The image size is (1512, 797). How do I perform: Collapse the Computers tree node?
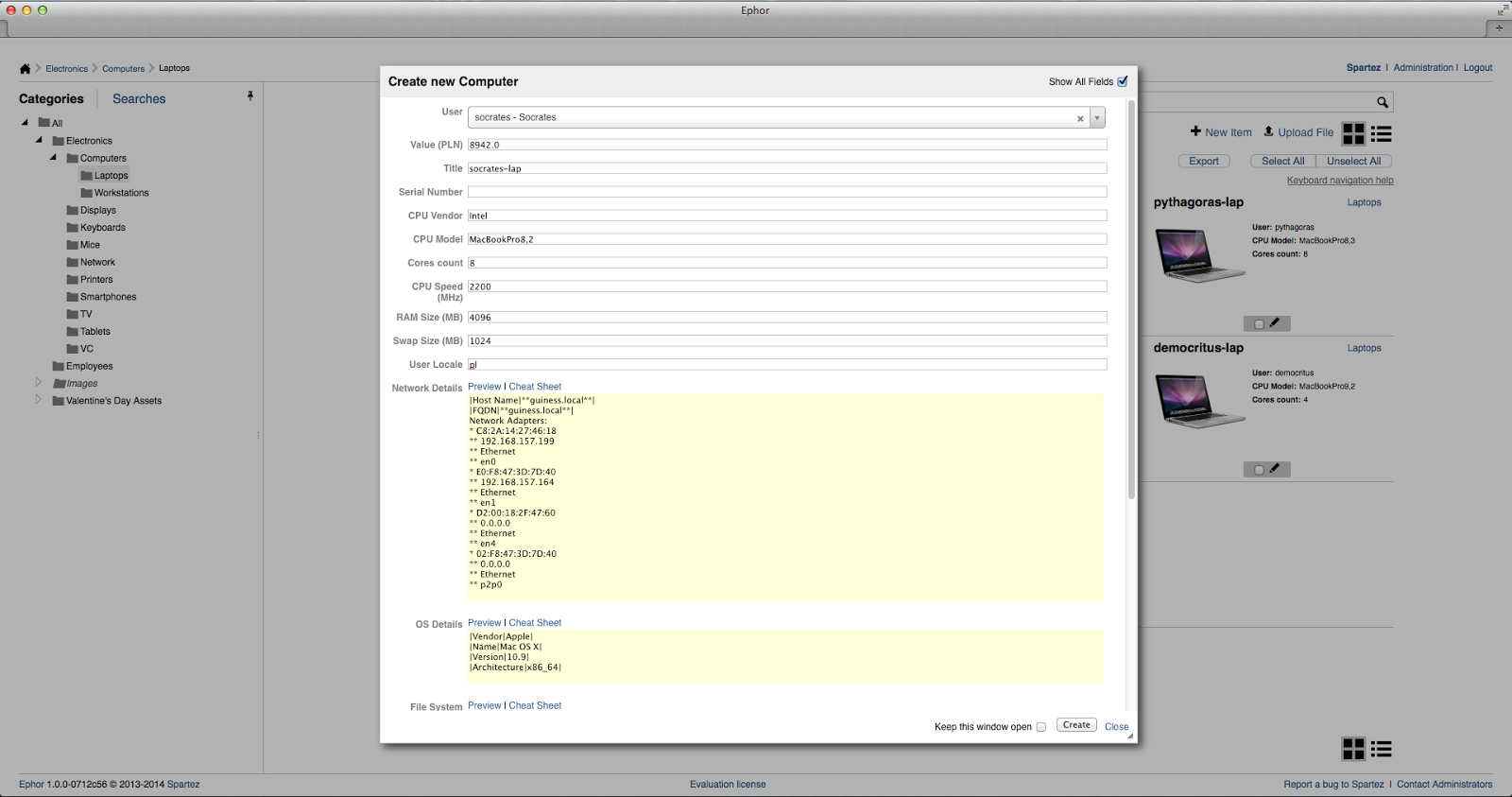point(53,158)
